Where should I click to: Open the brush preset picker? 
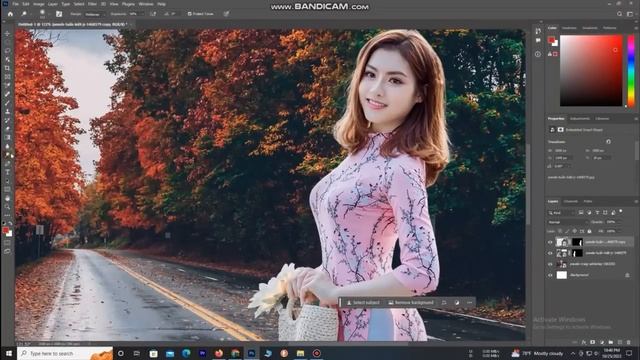tap(42, 14)
